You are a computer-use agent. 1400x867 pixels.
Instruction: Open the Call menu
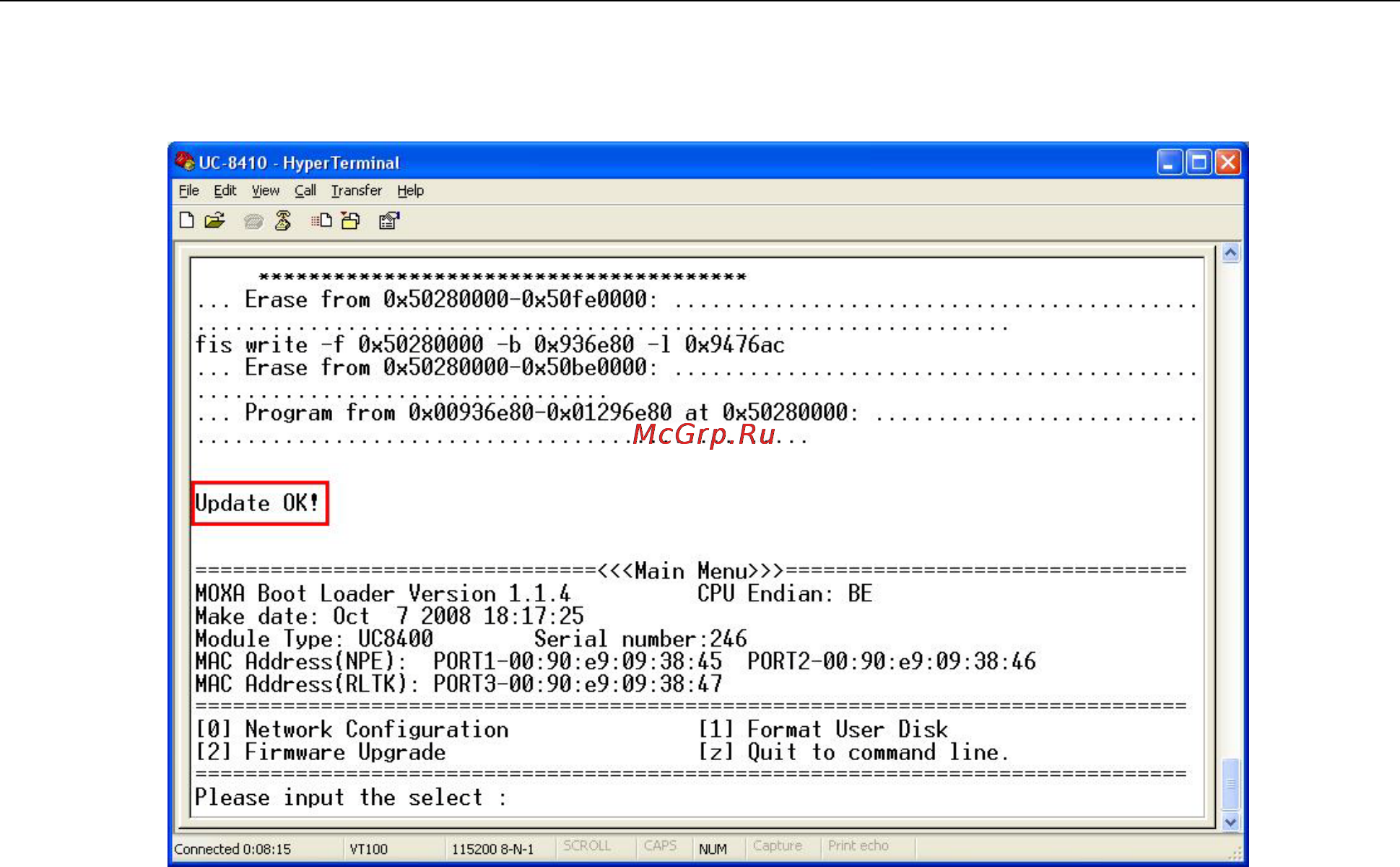pyautogui.click(x=305, y=191)
